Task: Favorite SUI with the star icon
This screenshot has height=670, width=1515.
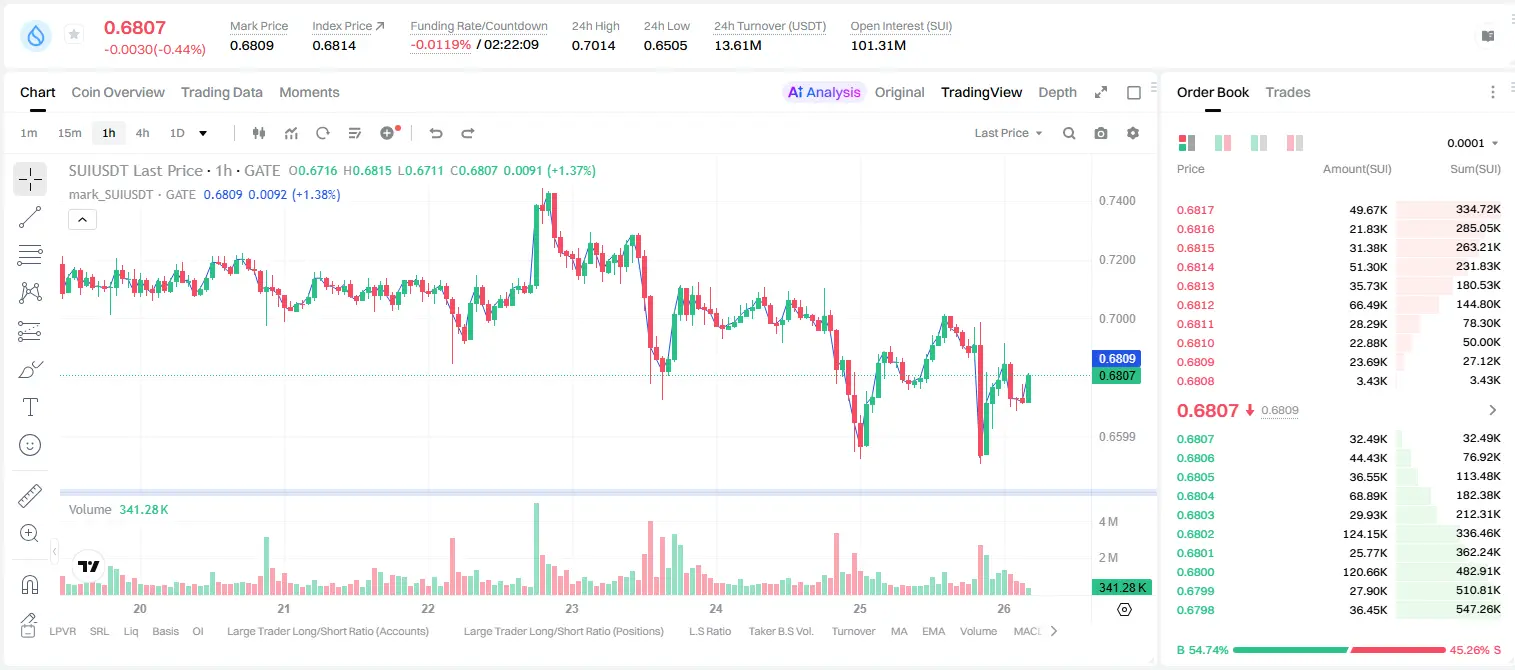Action: coord(74,35)
